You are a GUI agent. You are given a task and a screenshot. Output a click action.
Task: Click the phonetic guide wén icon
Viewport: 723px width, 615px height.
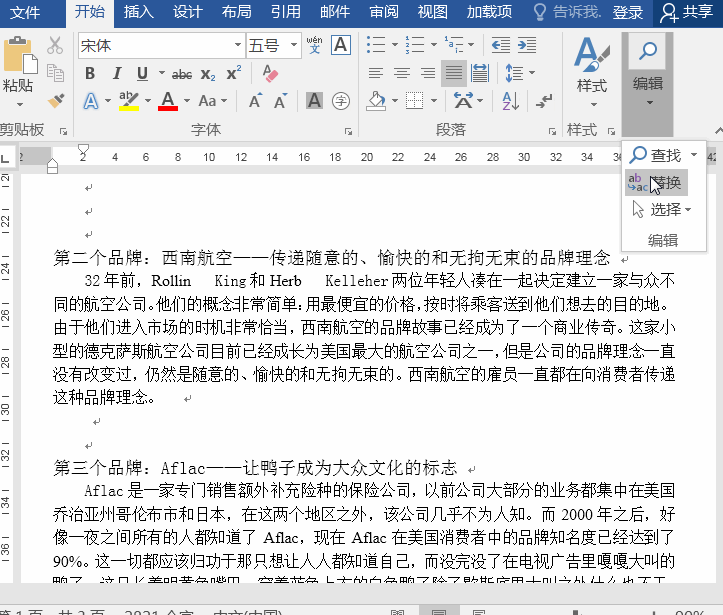click(314, 45)
